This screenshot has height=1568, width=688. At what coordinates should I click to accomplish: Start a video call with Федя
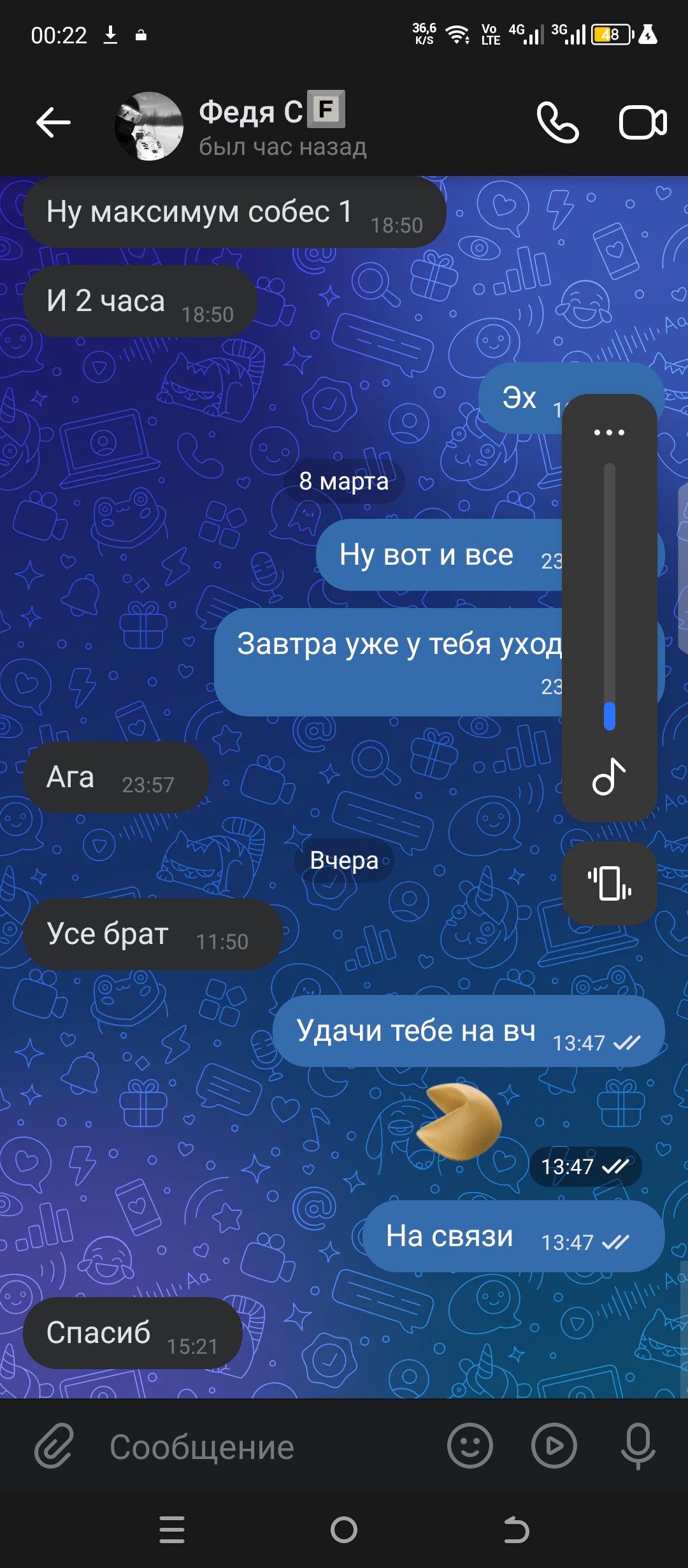click(643, 122)
